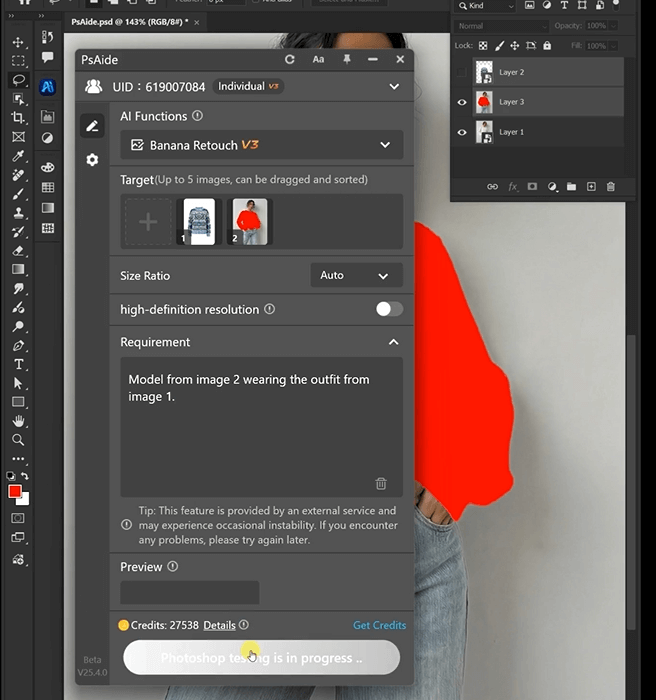
Task: Open the Size Ratio Auto dropdown
Action: click(x=356, y=275)
